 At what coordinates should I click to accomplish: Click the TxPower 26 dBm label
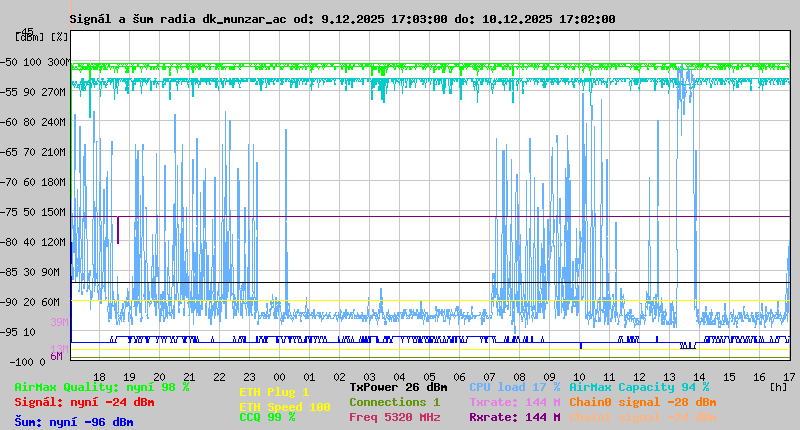[x=398, y=387]
